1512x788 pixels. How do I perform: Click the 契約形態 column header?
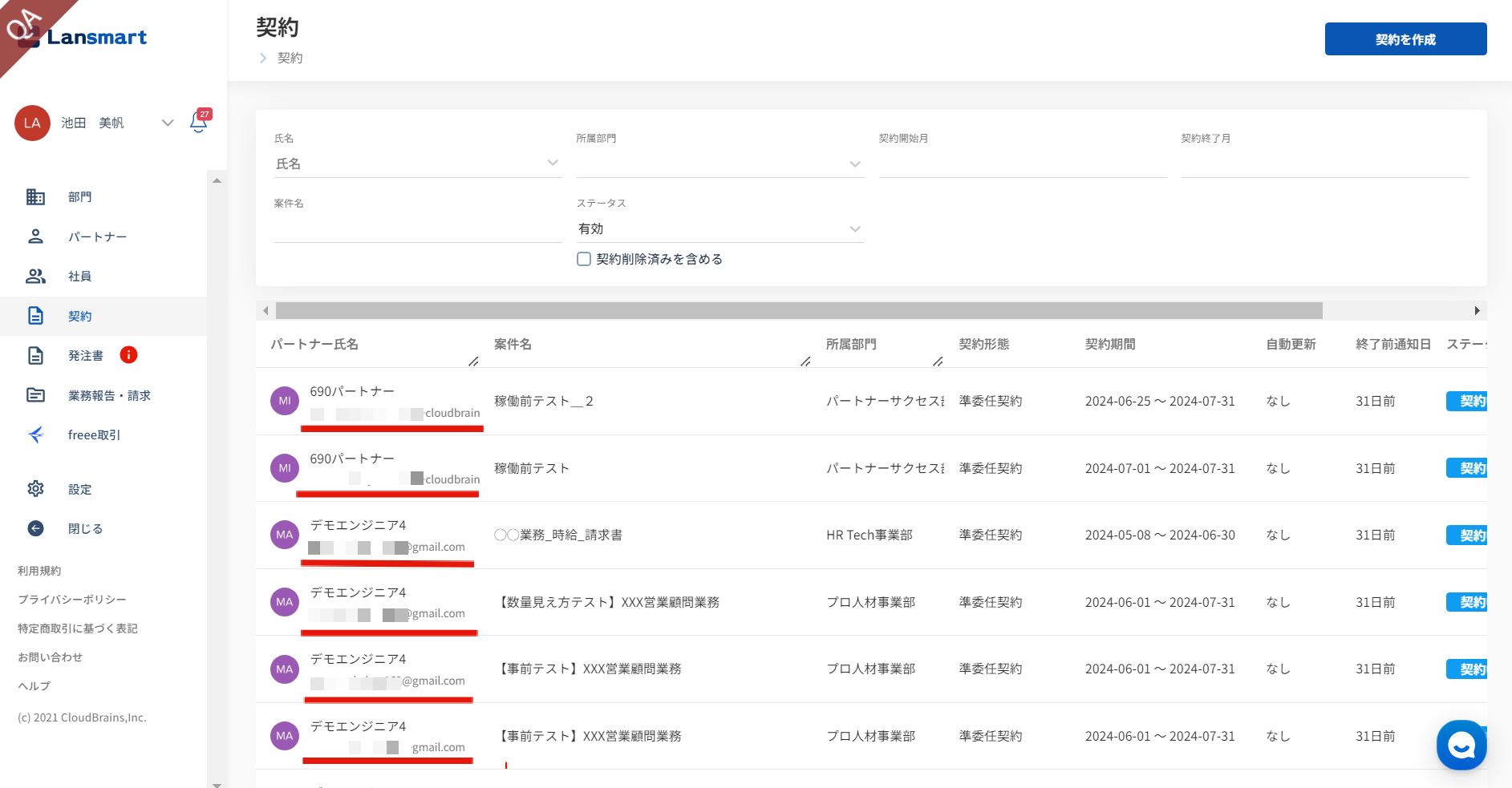pyautogui.click(x=984, y=344)
